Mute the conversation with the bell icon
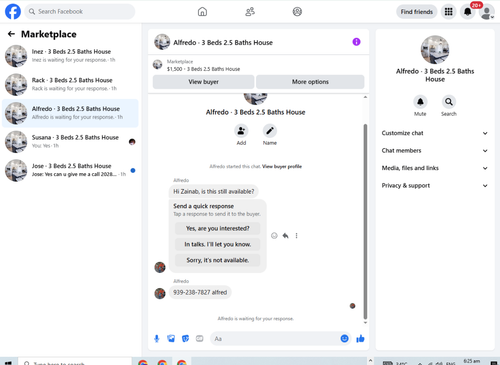Image resolution: width=500 pixels, height=365 pixels. pyautogui.click(x=420, y=102)
